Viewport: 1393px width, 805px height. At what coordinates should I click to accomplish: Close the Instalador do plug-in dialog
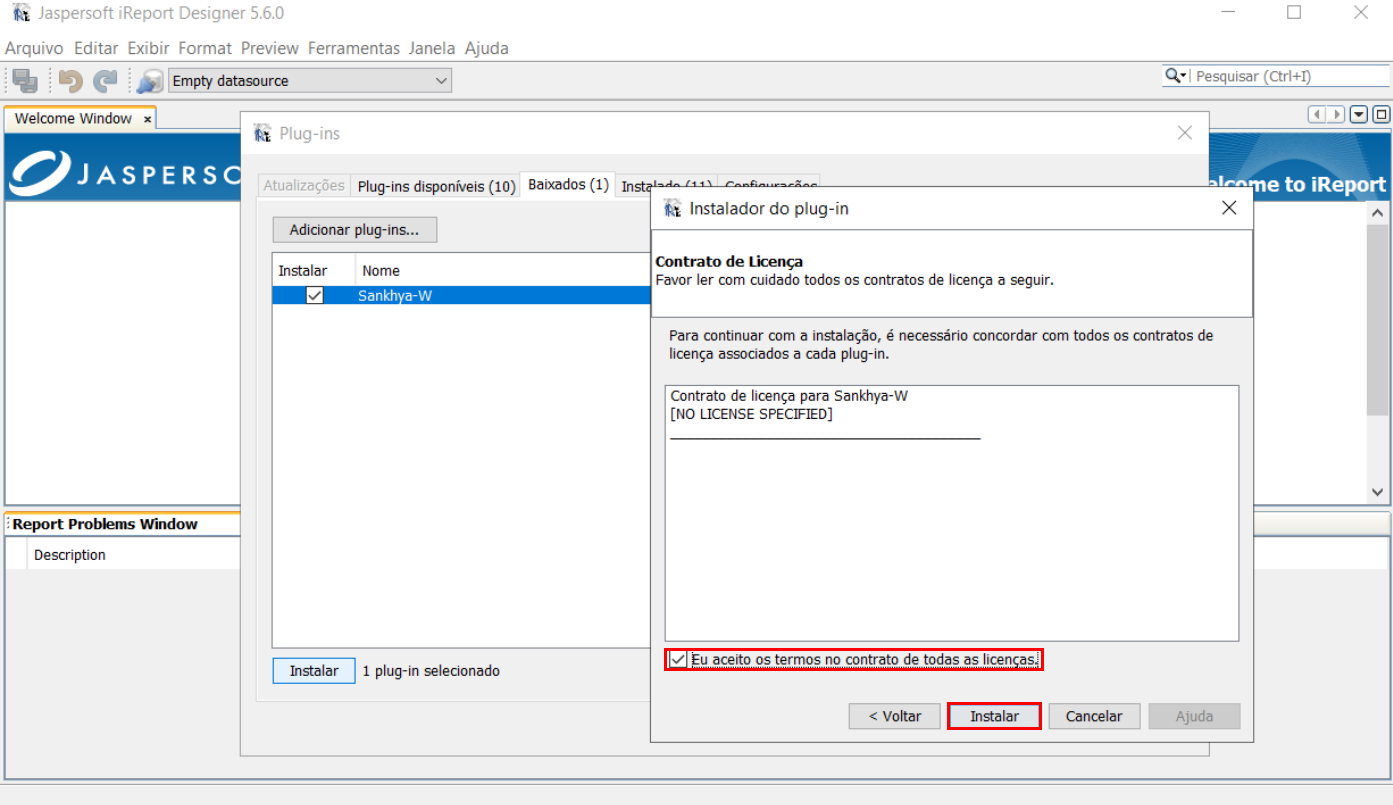click(1229, 208)
